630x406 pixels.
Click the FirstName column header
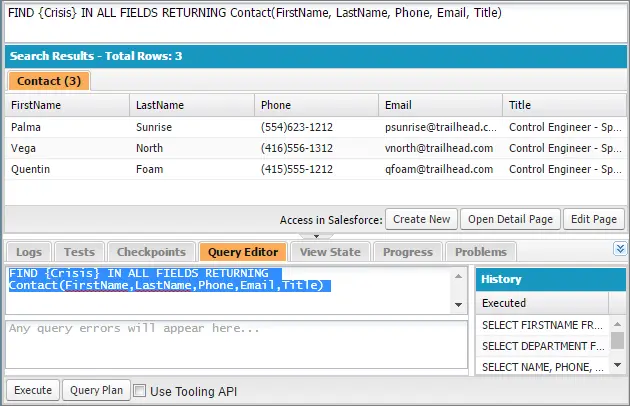[67, 105]
